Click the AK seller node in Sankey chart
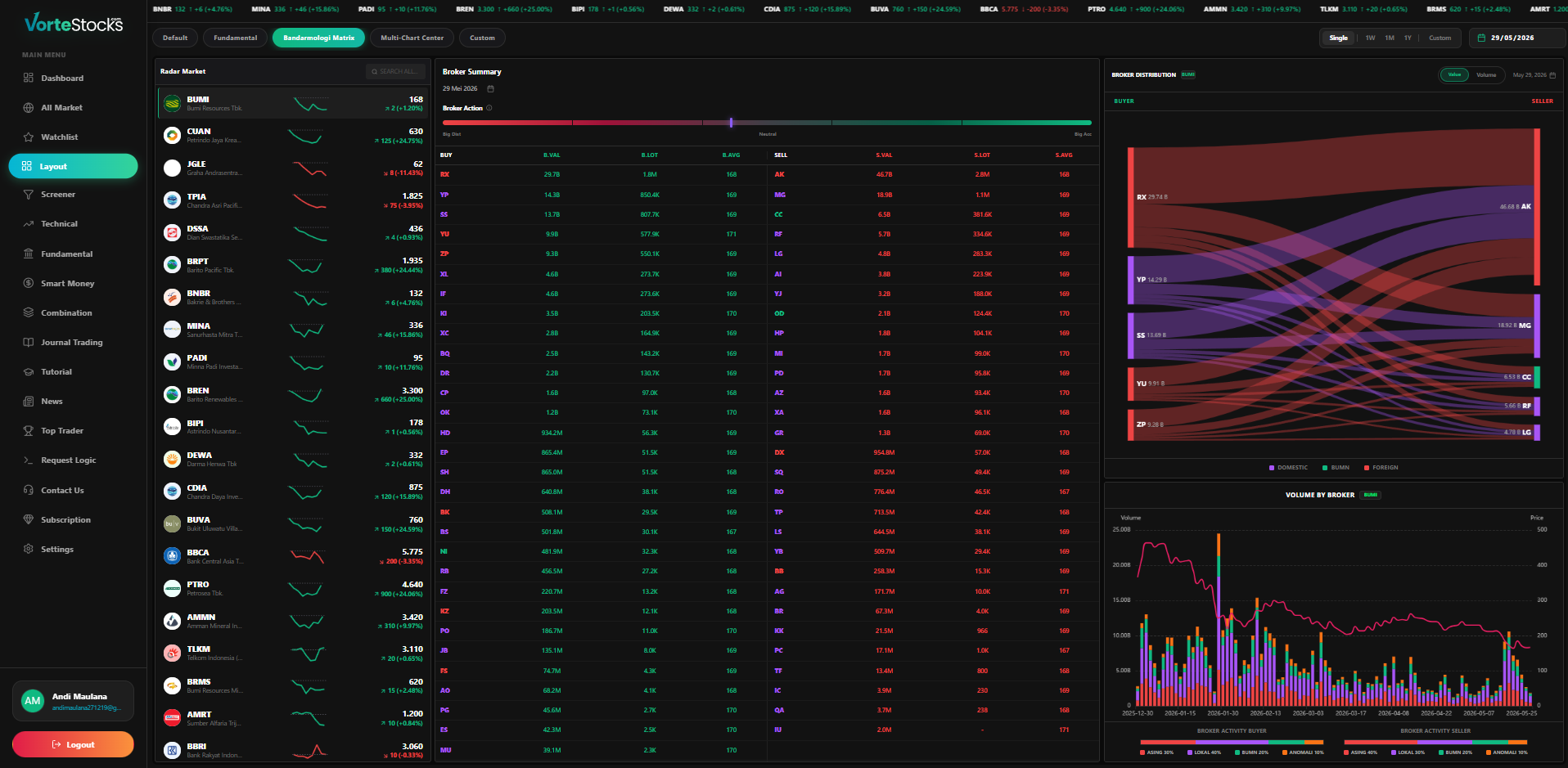Viewport: 1568px width, 768px height. 1537,206
